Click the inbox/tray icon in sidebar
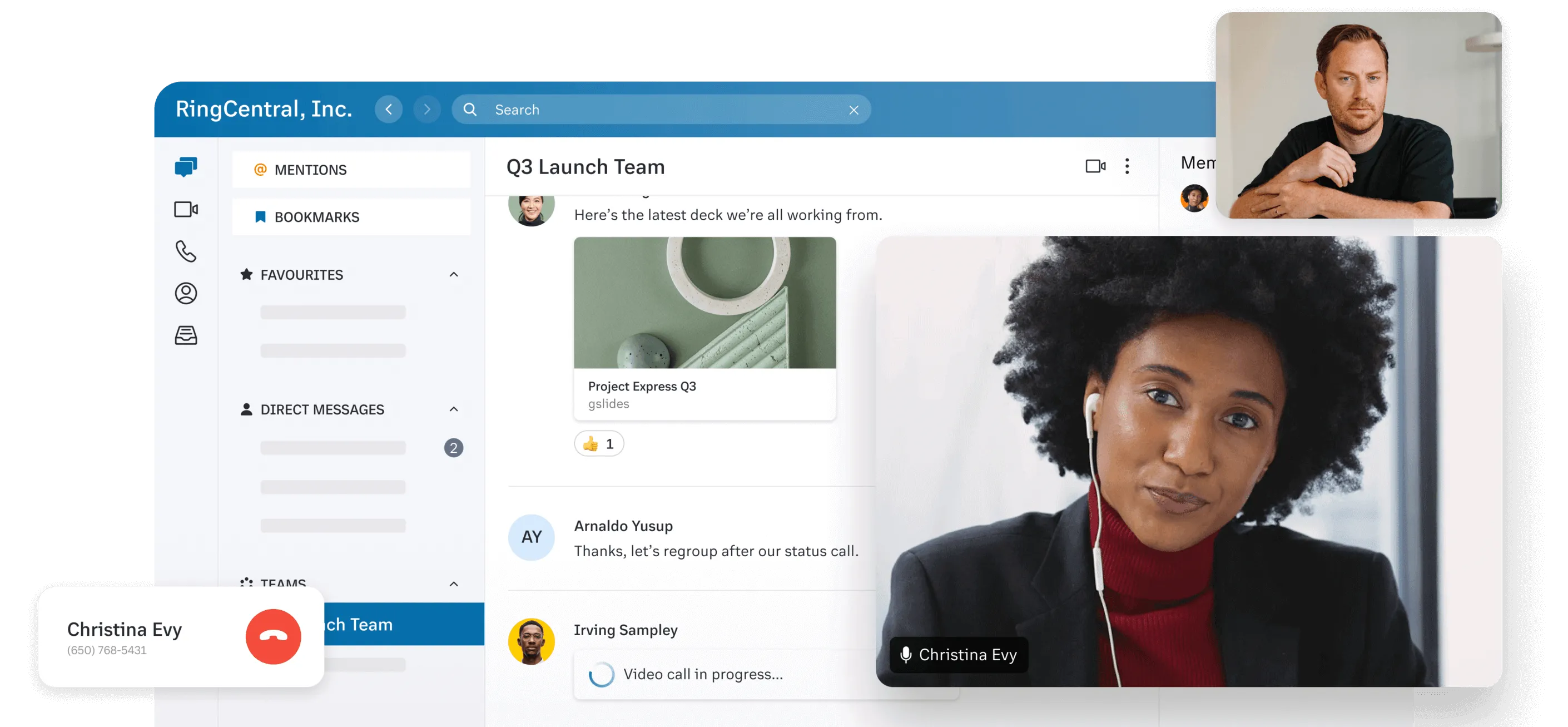Screen dimensions: 1568x727 coord(184,334)
